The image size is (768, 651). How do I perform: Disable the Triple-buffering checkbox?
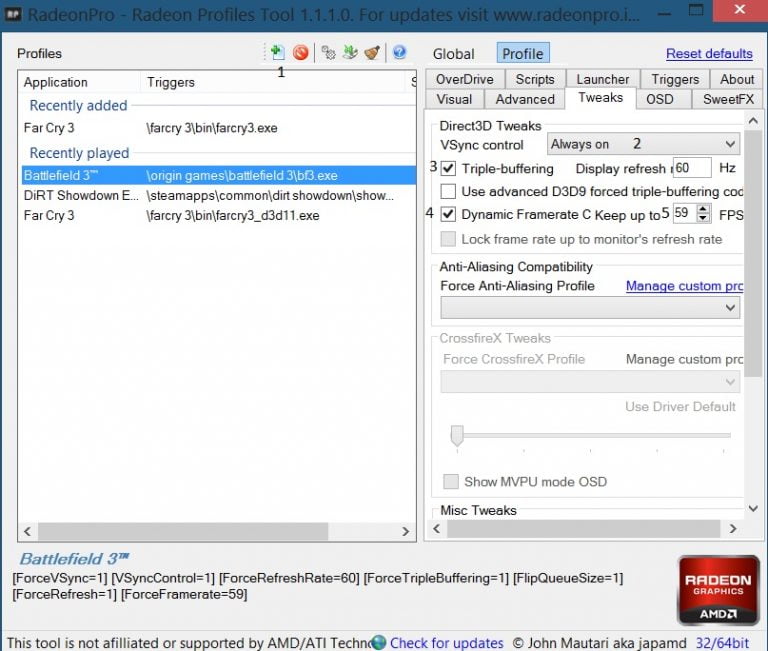pos(448,169)
